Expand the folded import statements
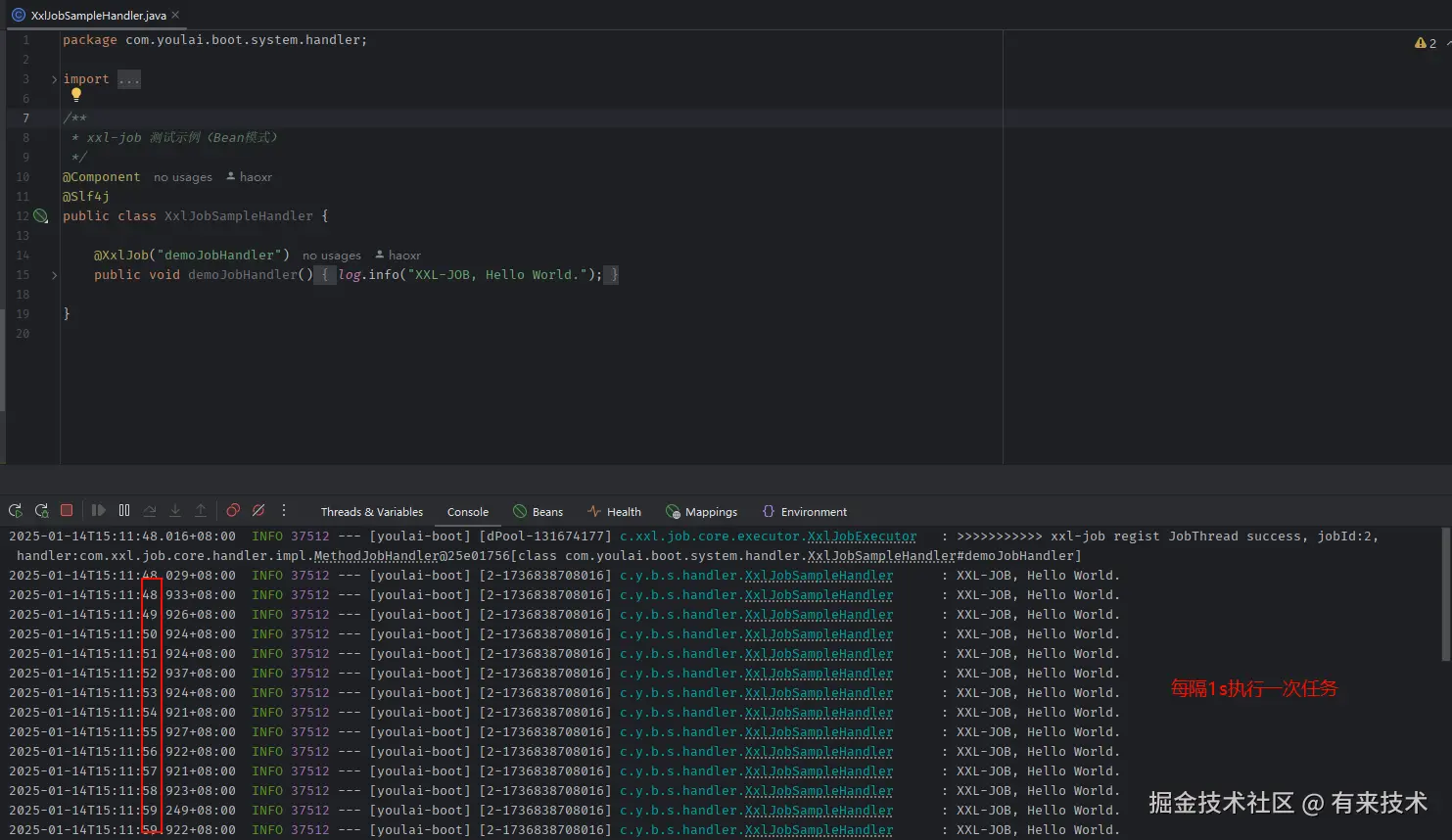This screenshot has height=840, width=1452. pos(54,79)
